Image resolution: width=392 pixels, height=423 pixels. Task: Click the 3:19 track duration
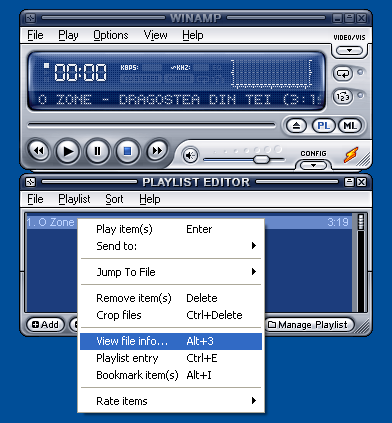338,222
